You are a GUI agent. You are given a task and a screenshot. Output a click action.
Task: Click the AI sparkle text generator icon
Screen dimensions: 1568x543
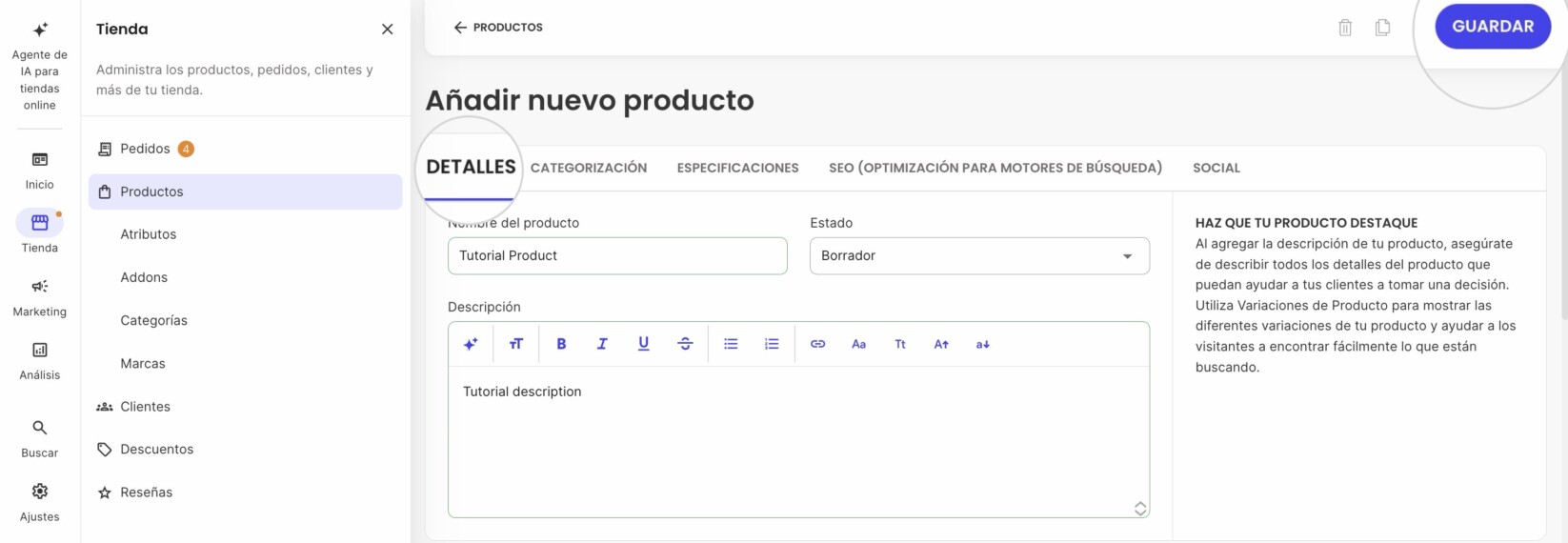tap(471, 344)
